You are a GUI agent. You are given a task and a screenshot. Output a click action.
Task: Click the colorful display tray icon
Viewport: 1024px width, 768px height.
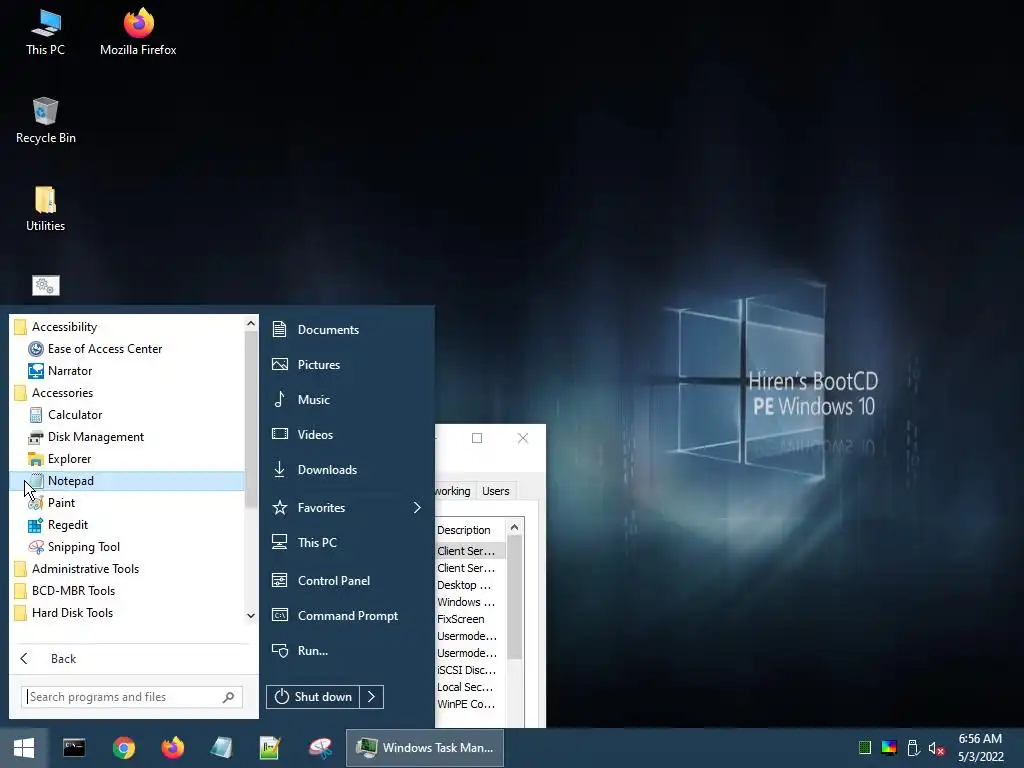click(x=889, y=748)
